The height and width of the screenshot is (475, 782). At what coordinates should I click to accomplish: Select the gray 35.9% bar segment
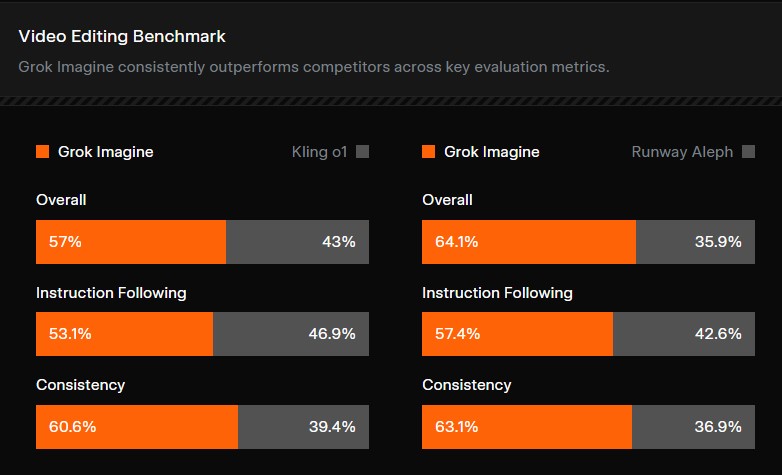(695, 242)
